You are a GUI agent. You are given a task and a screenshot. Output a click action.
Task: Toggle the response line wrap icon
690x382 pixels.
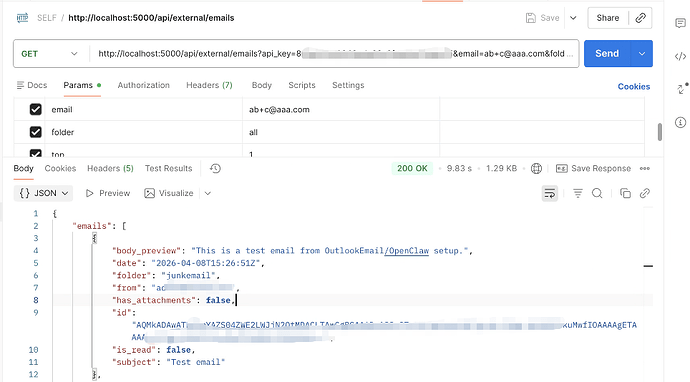pyautogui.click(x=550, y=193)
